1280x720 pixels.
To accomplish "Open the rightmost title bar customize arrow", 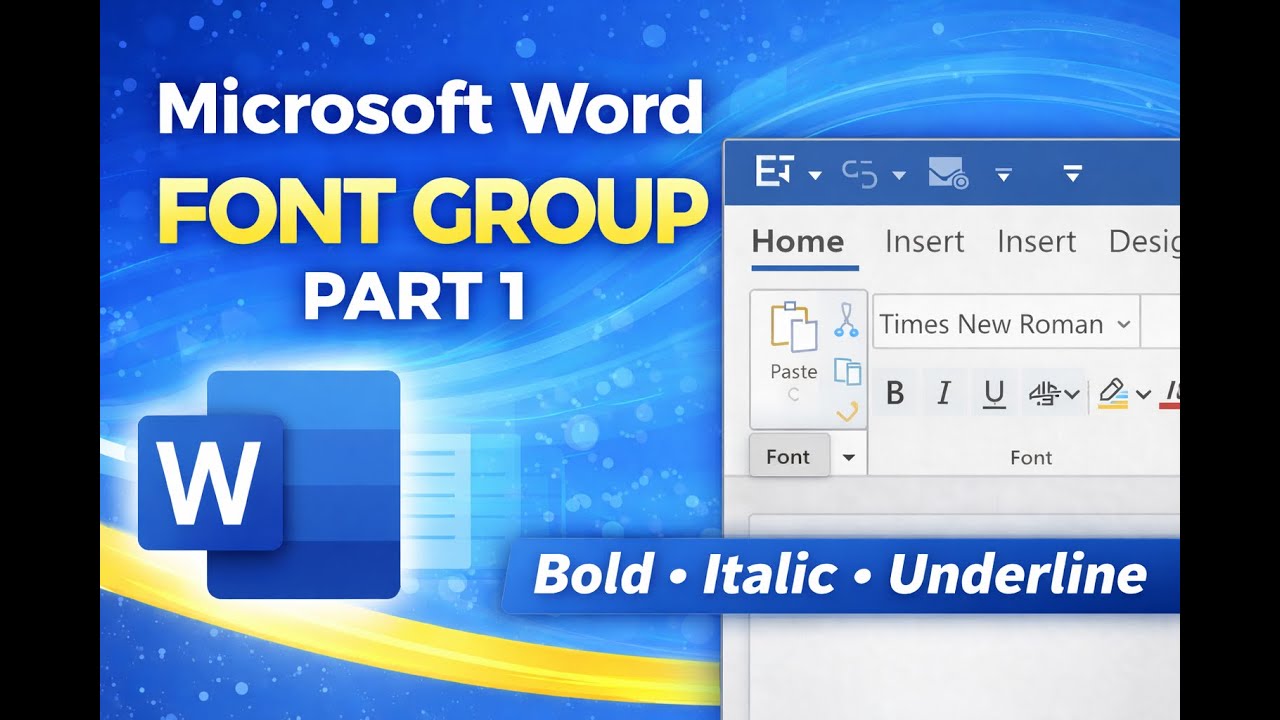I will [1072, 174].
